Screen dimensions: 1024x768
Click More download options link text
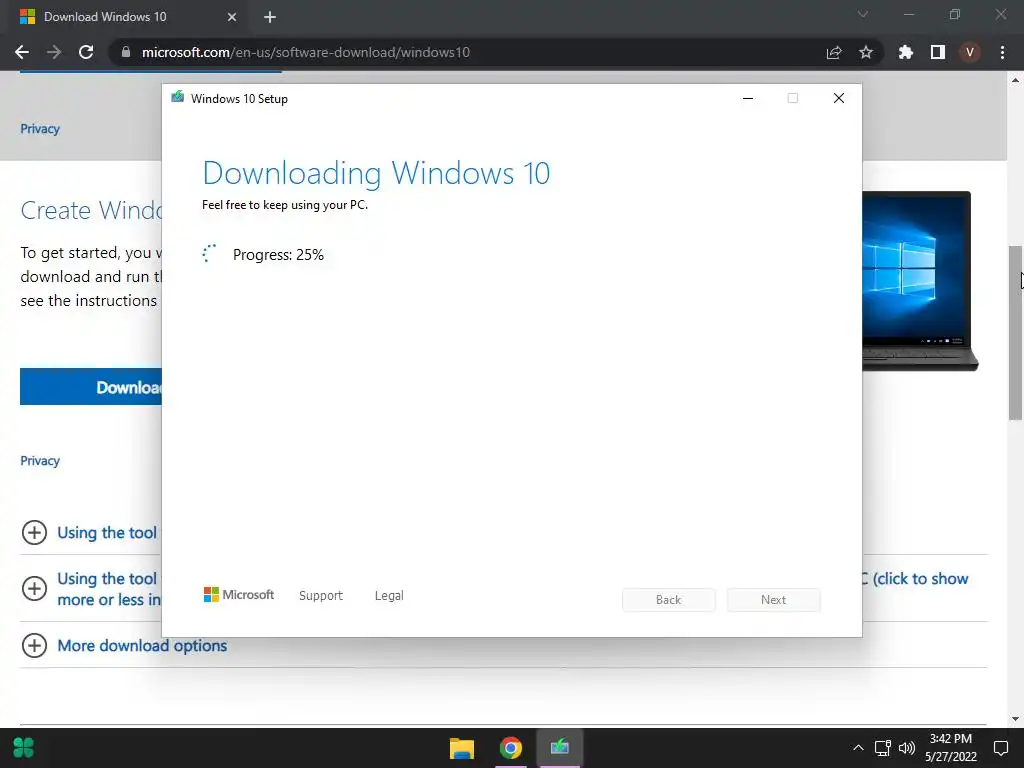(x=142, y=645)
